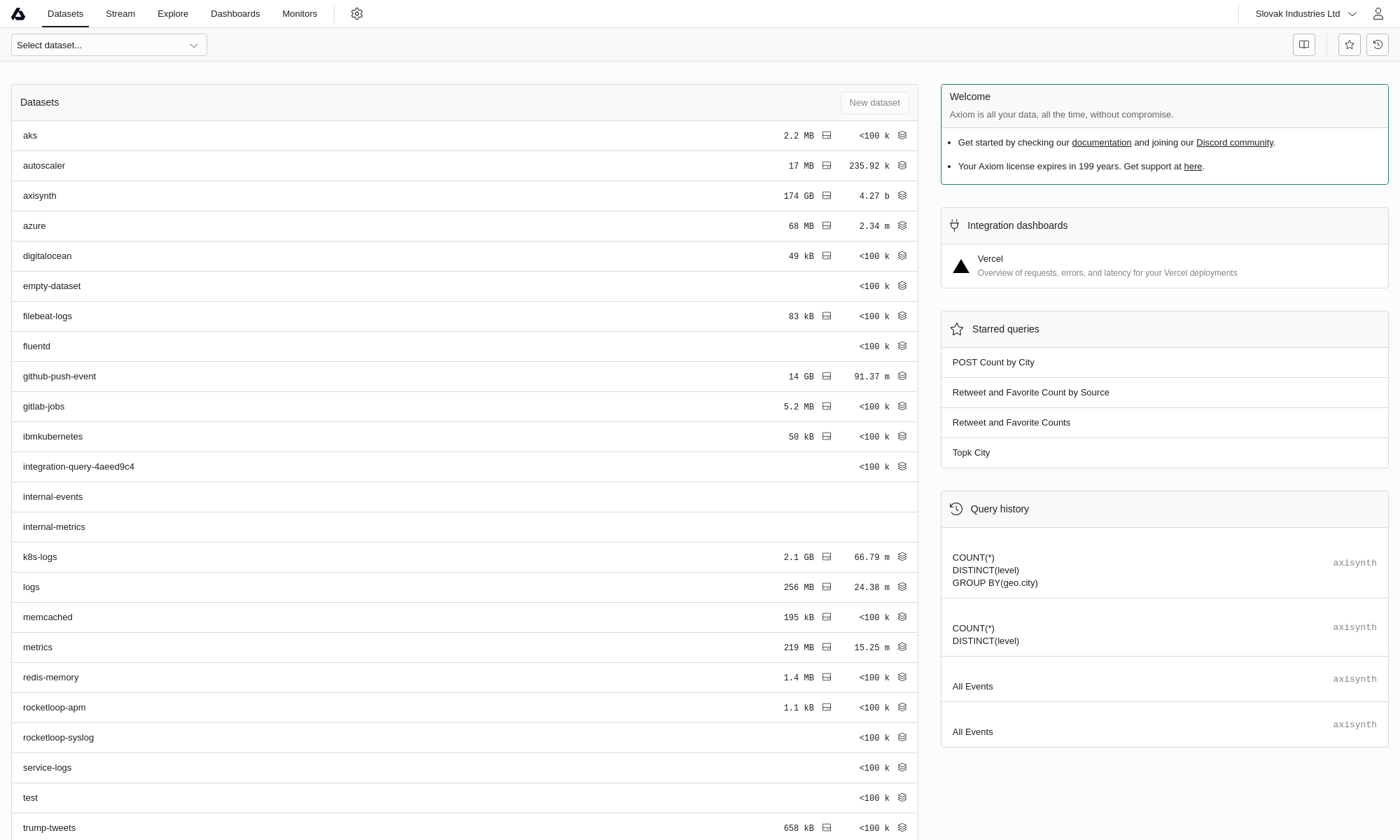This screenshot has height=840, width=1400.
Task: Open the documentation link in Welcome panel
Action: (x=1101, y=143)
